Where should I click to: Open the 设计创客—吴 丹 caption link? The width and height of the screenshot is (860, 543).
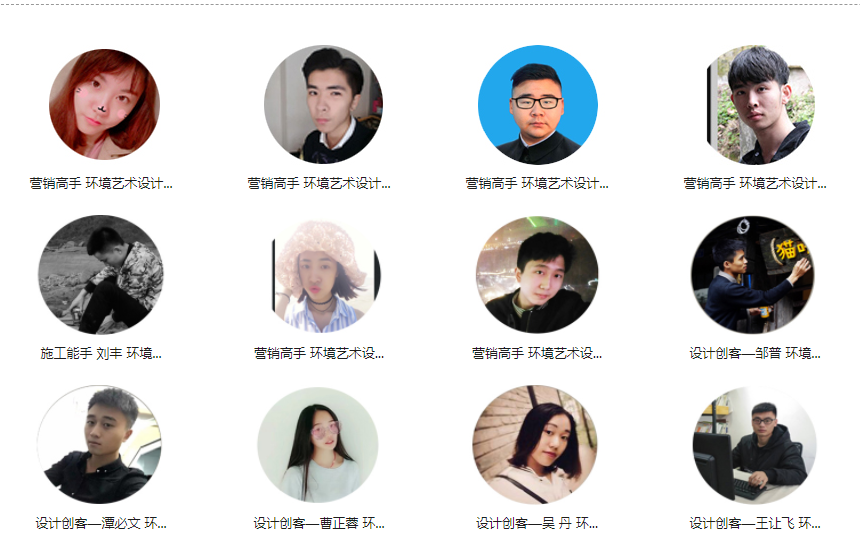537,523
